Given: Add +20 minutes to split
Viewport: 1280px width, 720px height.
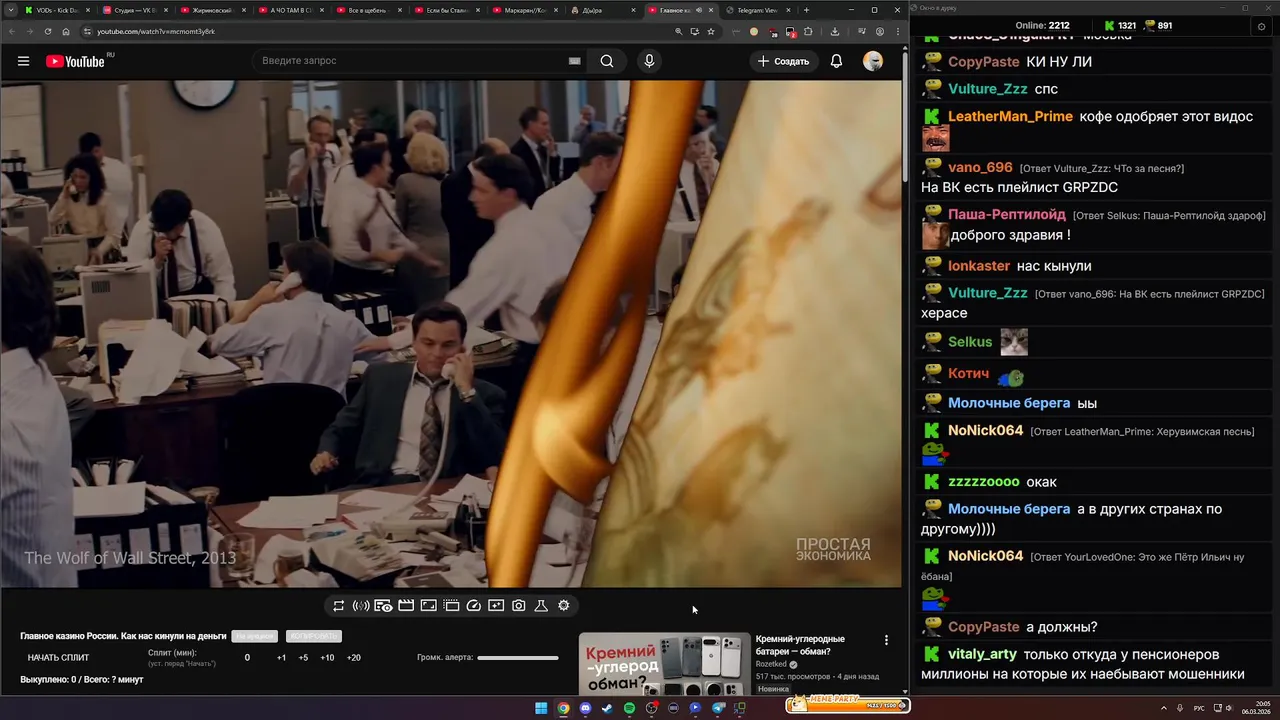Looking at the screenshot, I should [x=353, y=658].
